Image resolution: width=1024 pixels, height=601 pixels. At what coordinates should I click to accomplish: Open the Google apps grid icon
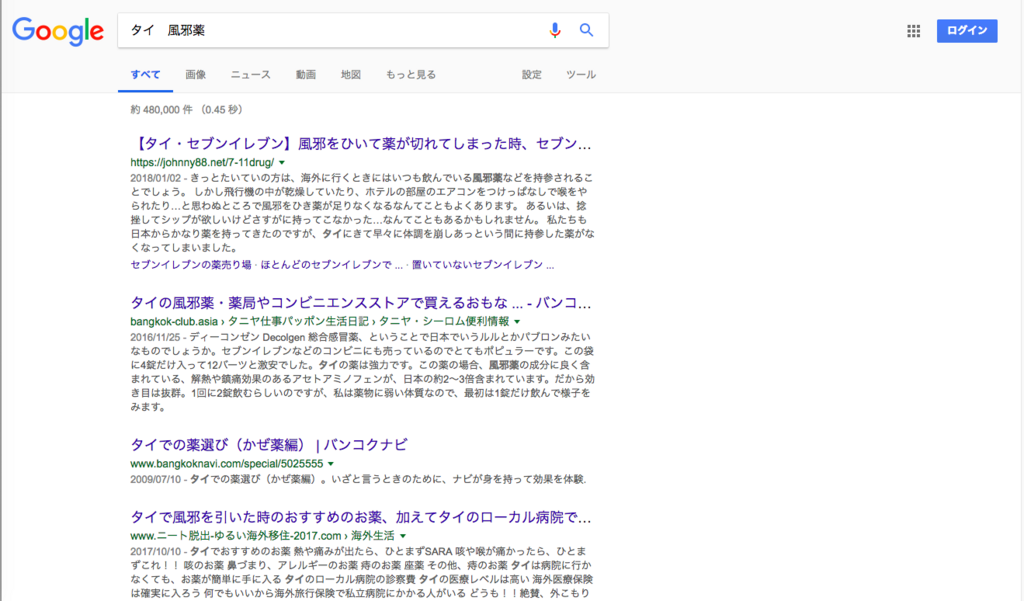tap(914, 31)
